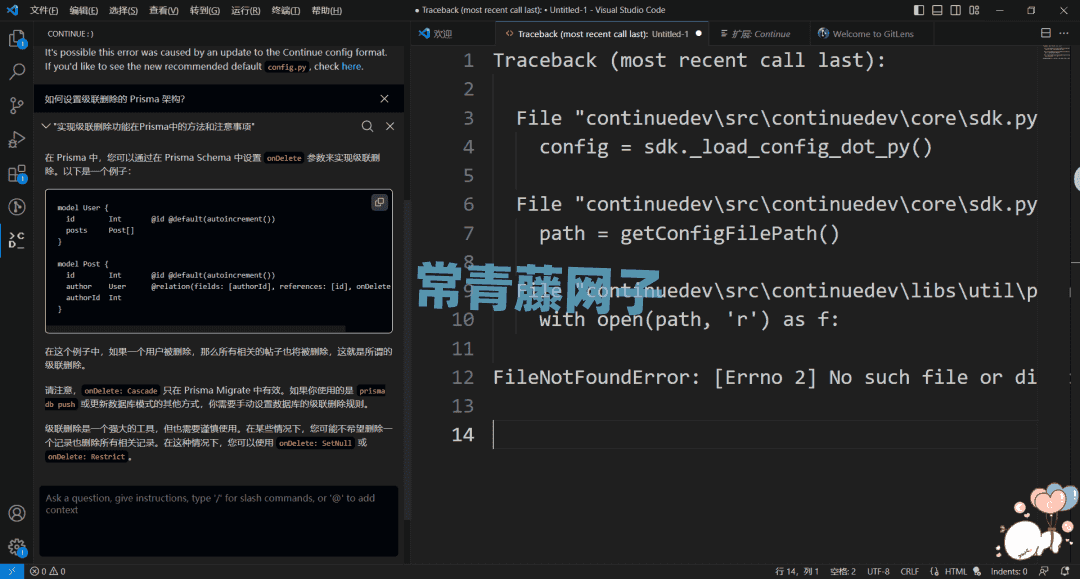Open the GitLens view in activity bar

17,207
